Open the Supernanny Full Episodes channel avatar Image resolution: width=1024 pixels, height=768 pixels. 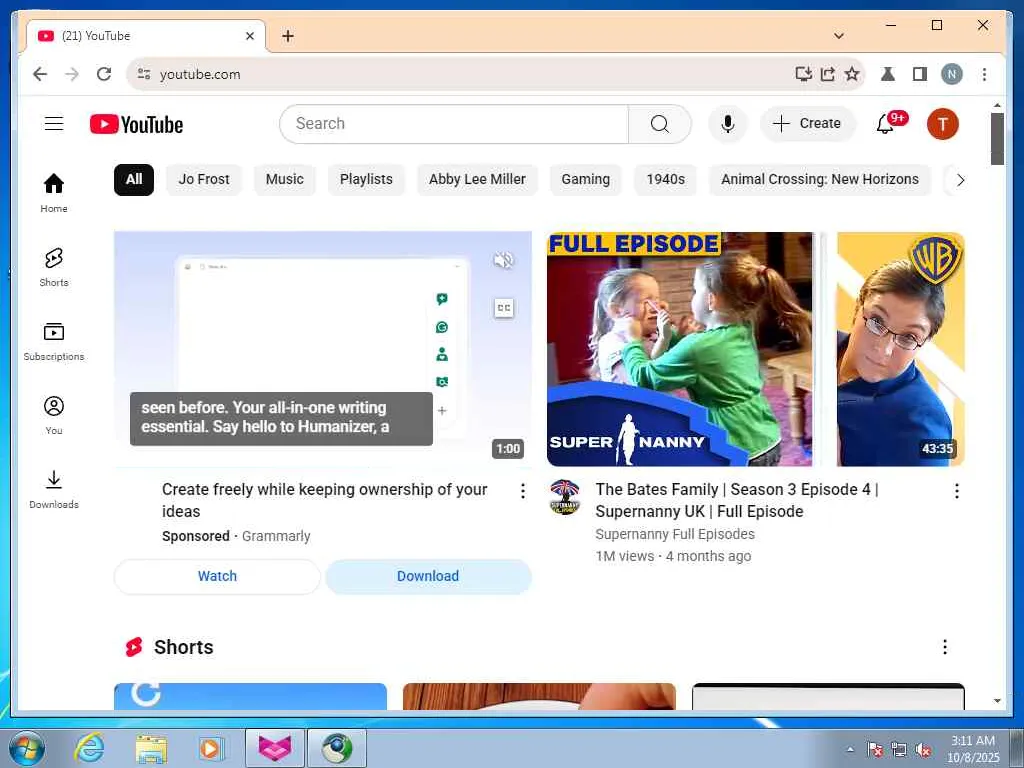[565, 496]
